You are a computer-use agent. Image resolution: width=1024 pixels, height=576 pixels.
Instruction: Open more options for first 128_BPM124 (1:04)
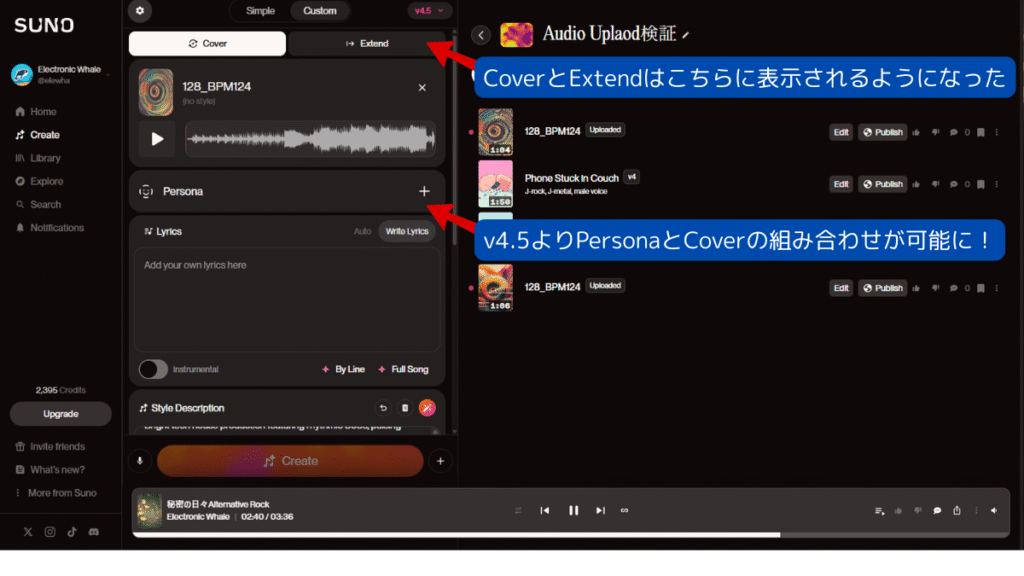point(997,133)
